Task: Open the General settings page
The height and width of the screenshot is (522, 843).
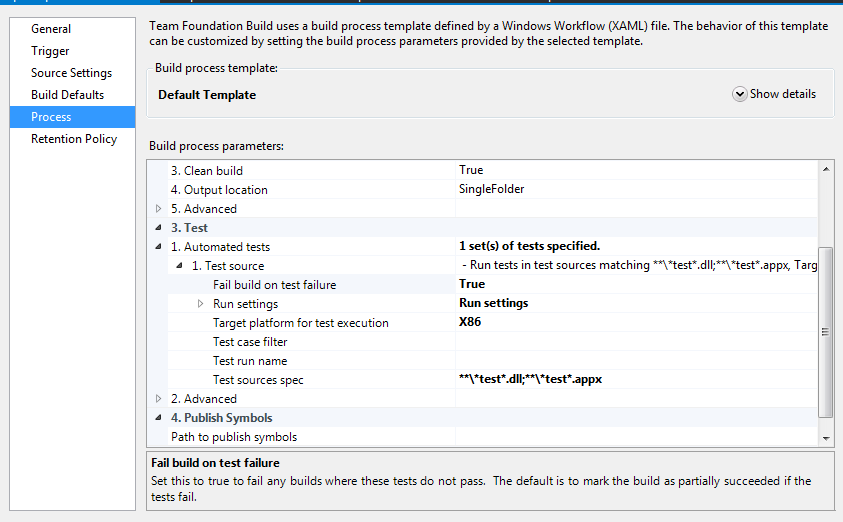Action: [x=51, y=29]
